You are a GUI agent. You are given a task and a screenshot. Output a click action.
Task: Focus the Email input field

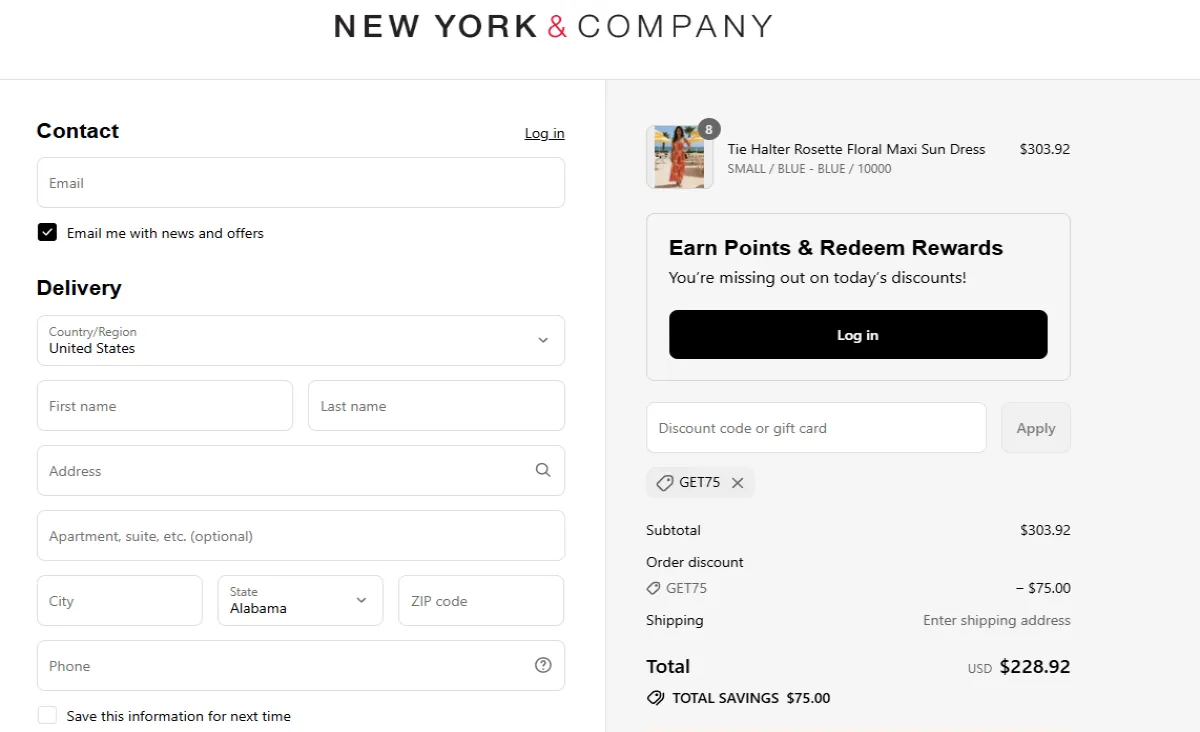pyautogui.click(x=301, y=183)
